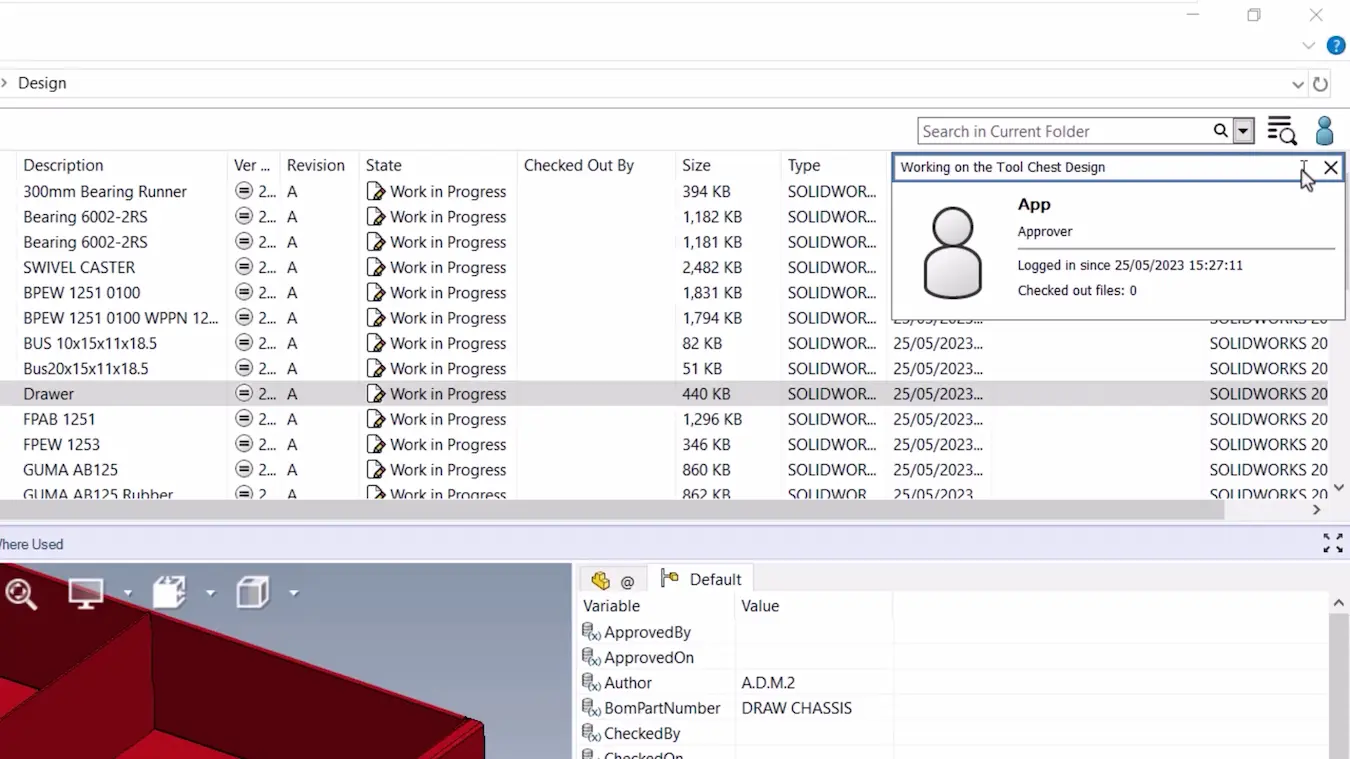Click the yellow BOM hand icon
The image size is (1350, 759).
(601, 579)
